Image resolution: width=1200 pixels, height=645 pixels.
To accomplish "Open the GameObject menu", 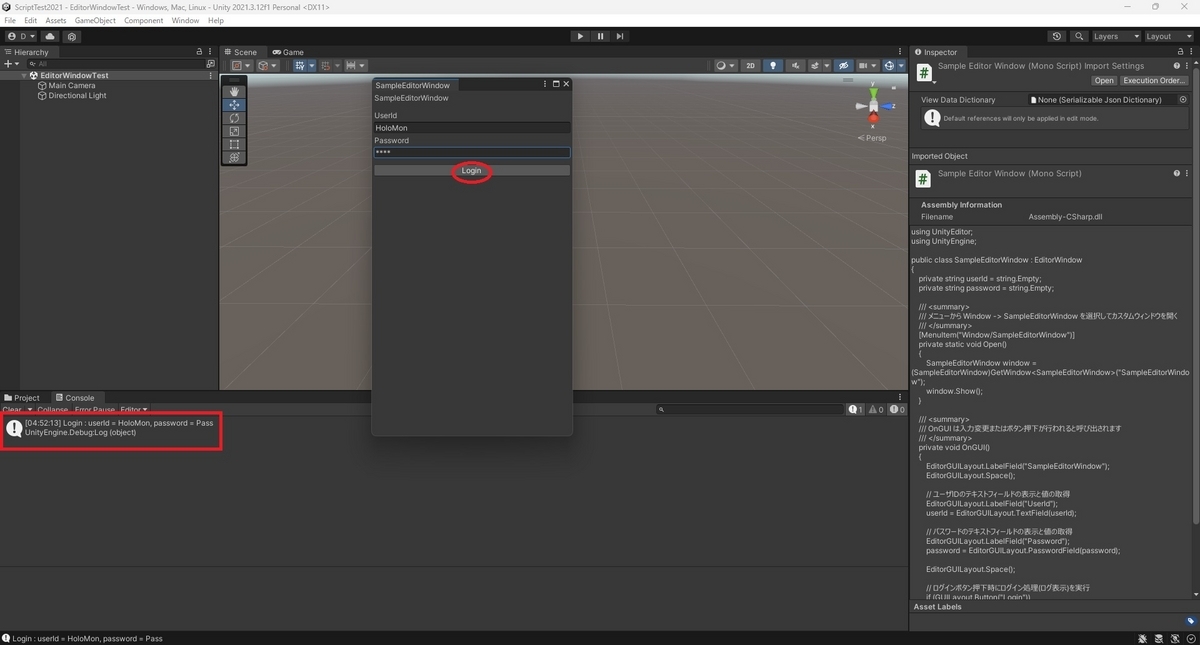I will point(94,19).
